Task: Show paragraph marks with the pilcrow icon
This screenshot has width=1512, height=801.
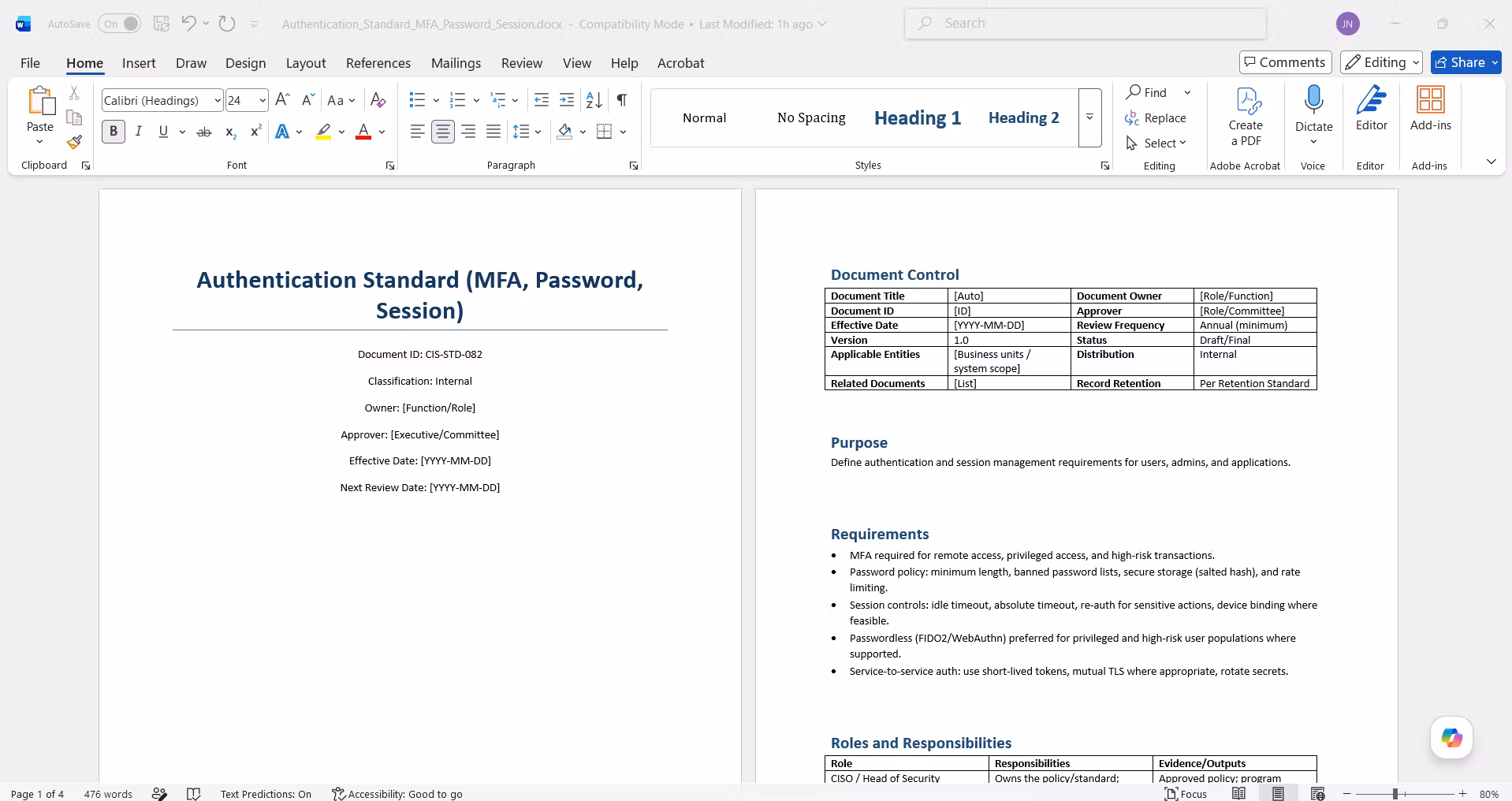Action: point(622,100)
